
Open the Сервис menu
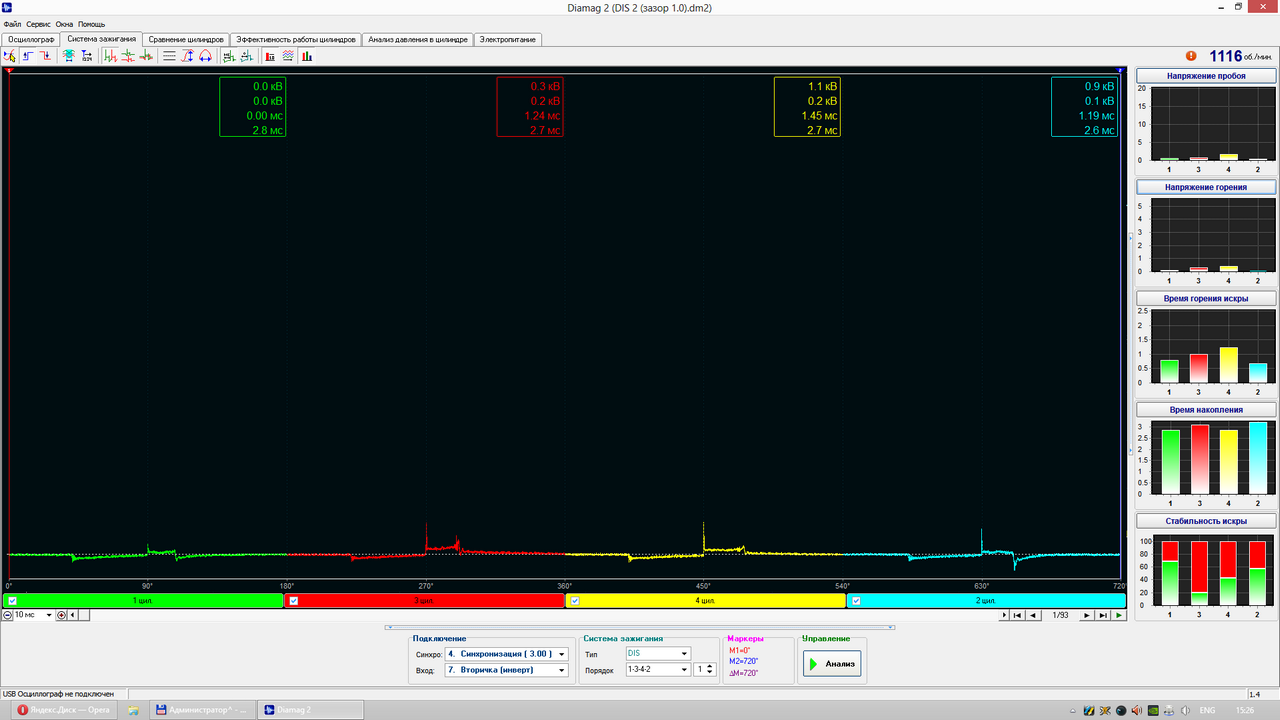pos(39,23)
